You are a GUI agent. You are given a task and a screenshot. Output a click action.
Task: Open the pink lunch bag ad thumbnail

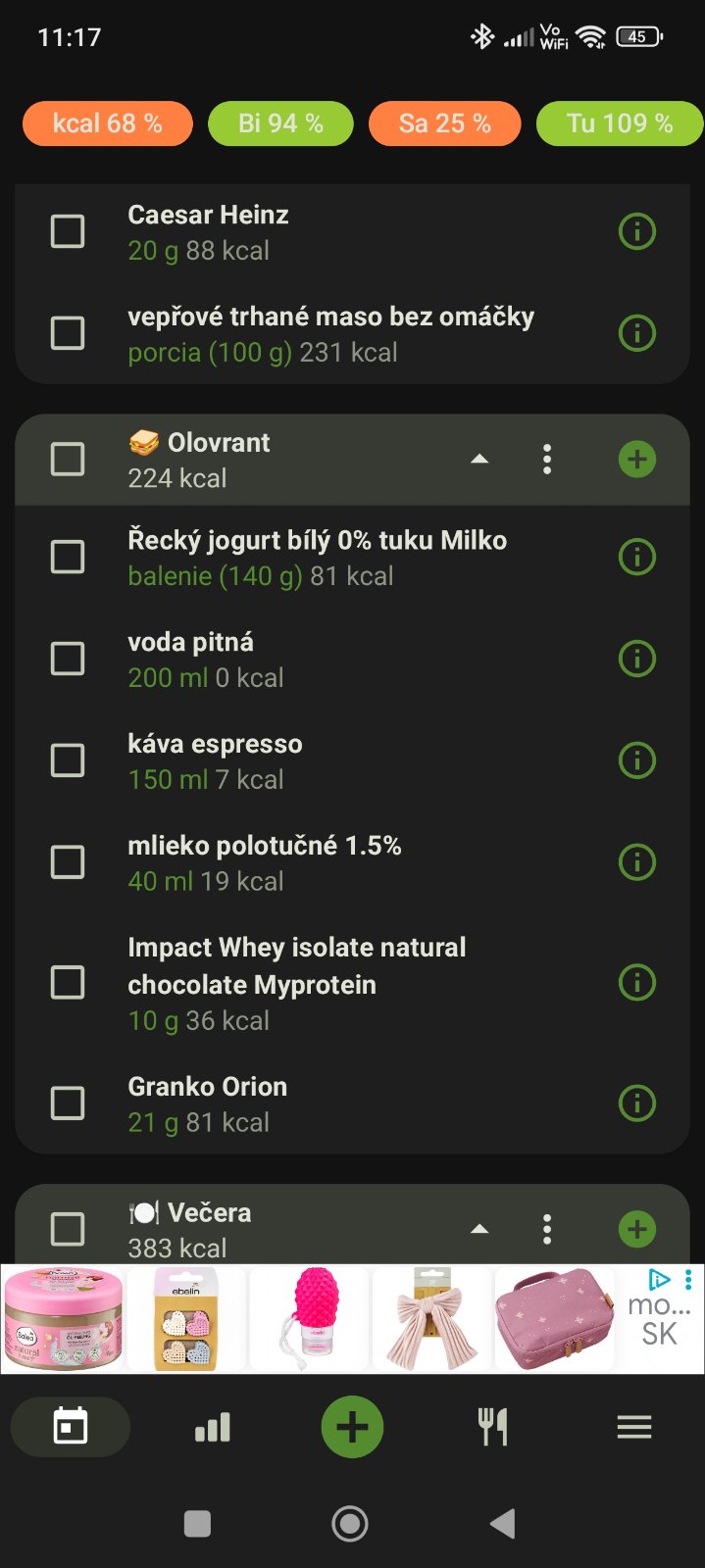pos(554,1319)
